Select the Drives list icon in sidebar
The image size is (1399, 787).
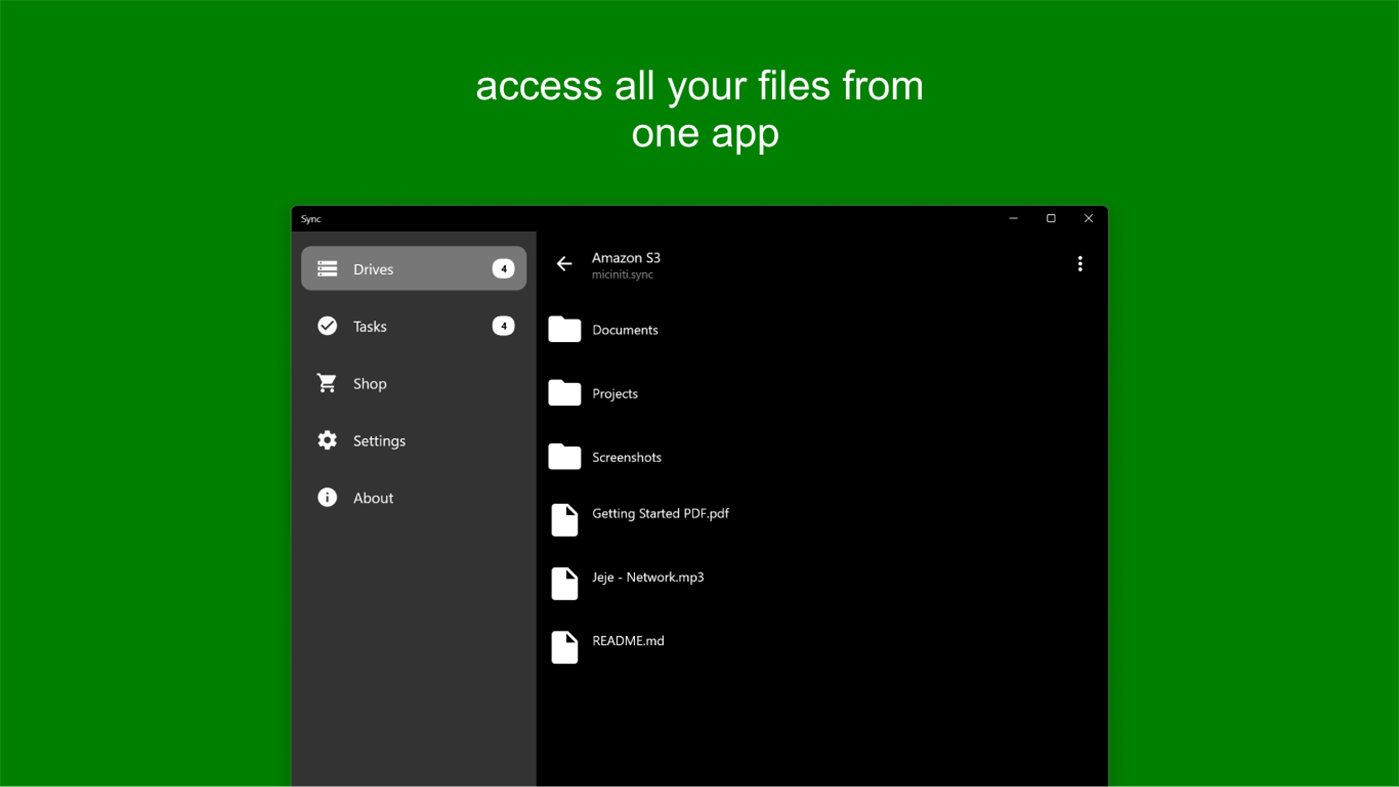click(x=327, y=268)
